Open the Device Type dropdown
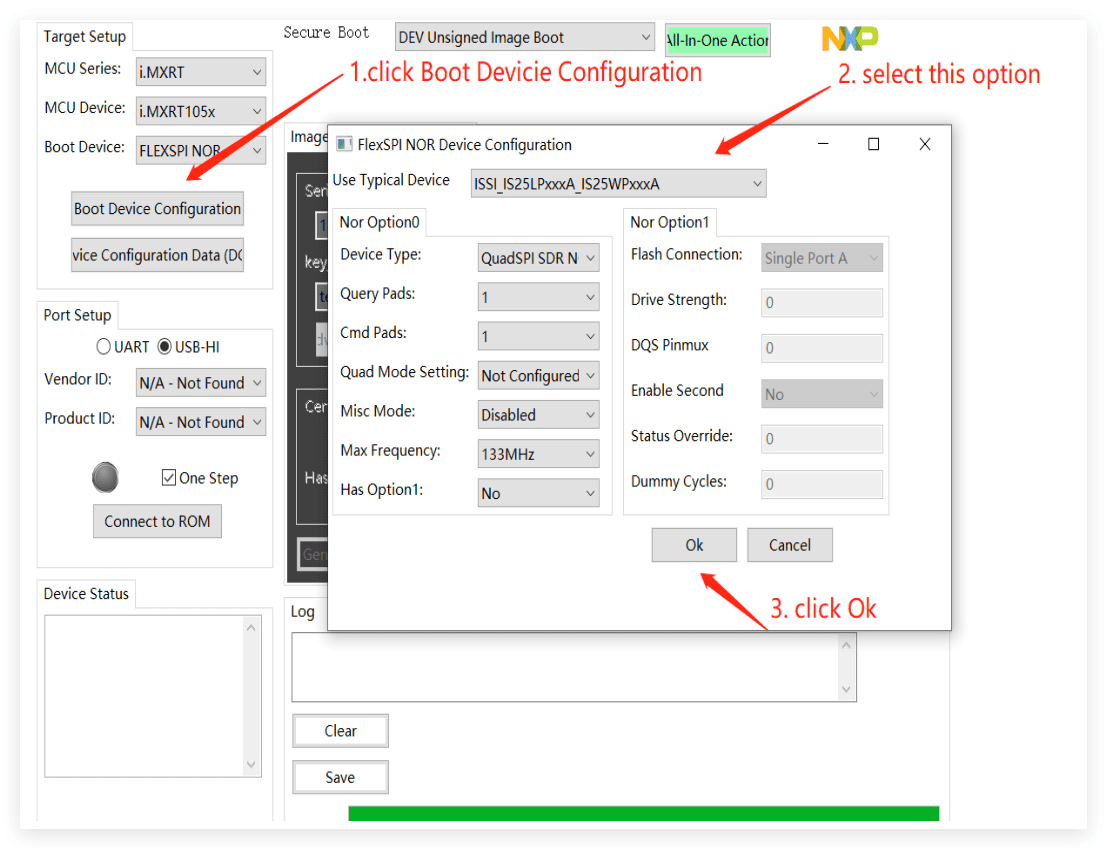Image resolution: width=1107 pixels, height=849 pixels. pyautogui.click(x=539, y=258)
